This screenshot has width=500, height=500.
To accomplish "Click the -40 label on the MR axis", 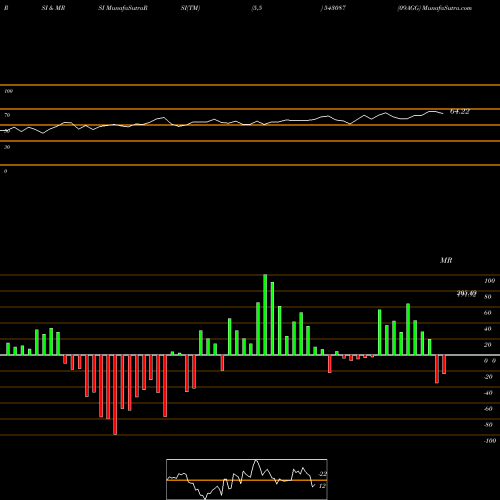I will [488, 393].
